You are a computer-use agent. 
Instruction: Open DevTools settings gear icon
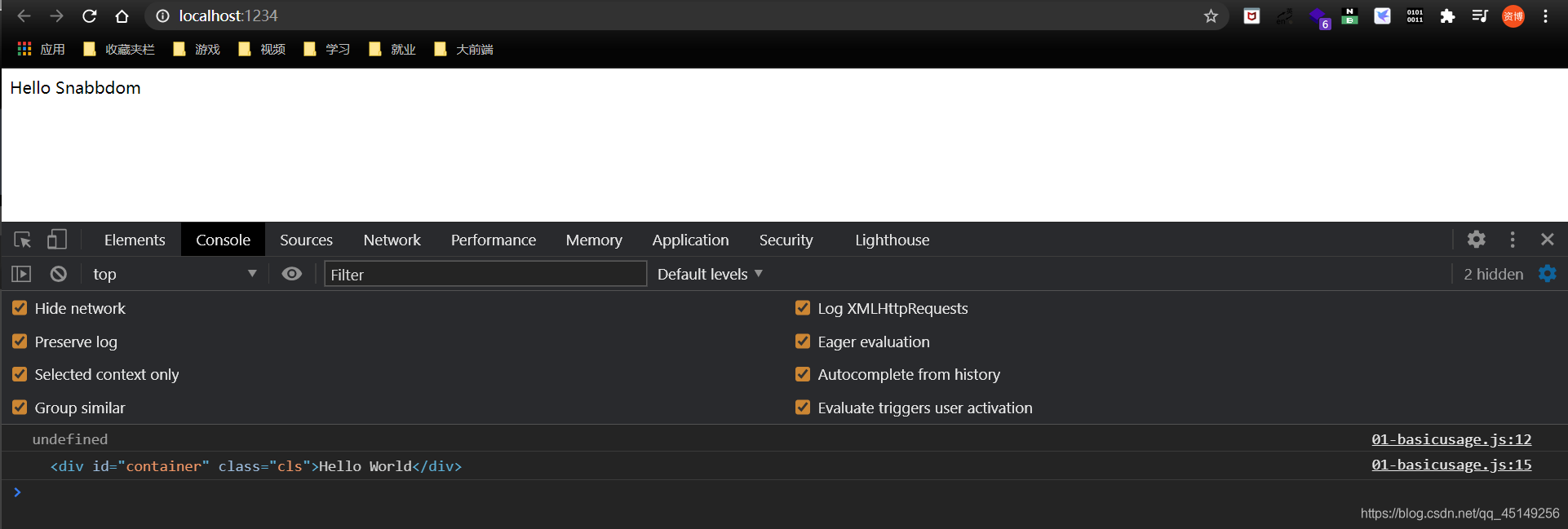1476,240
